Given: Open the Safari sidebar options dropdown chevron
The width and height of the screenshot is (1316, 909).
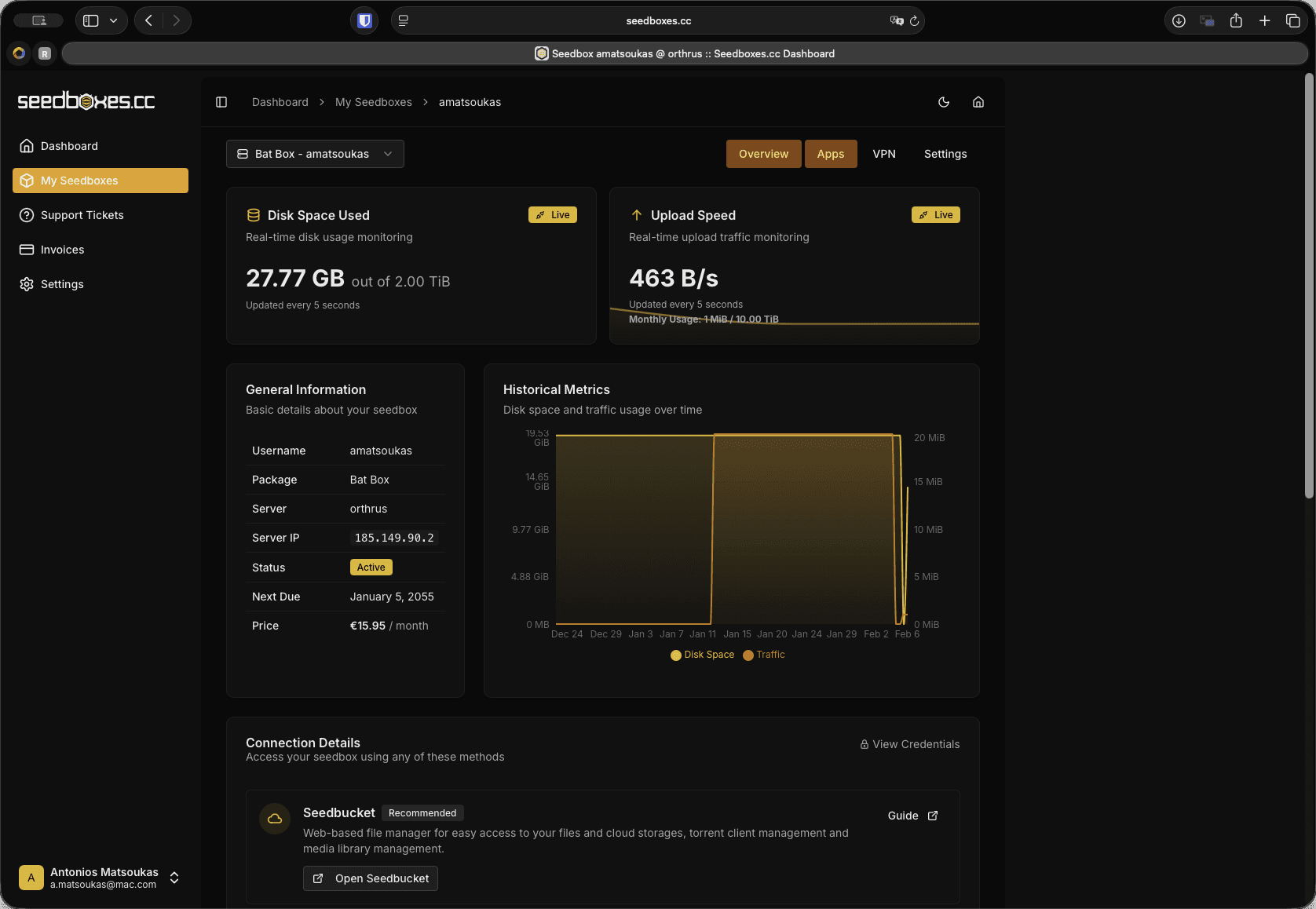Looking at the screenshot, I should pyautogui.click(x=114, y=21).
